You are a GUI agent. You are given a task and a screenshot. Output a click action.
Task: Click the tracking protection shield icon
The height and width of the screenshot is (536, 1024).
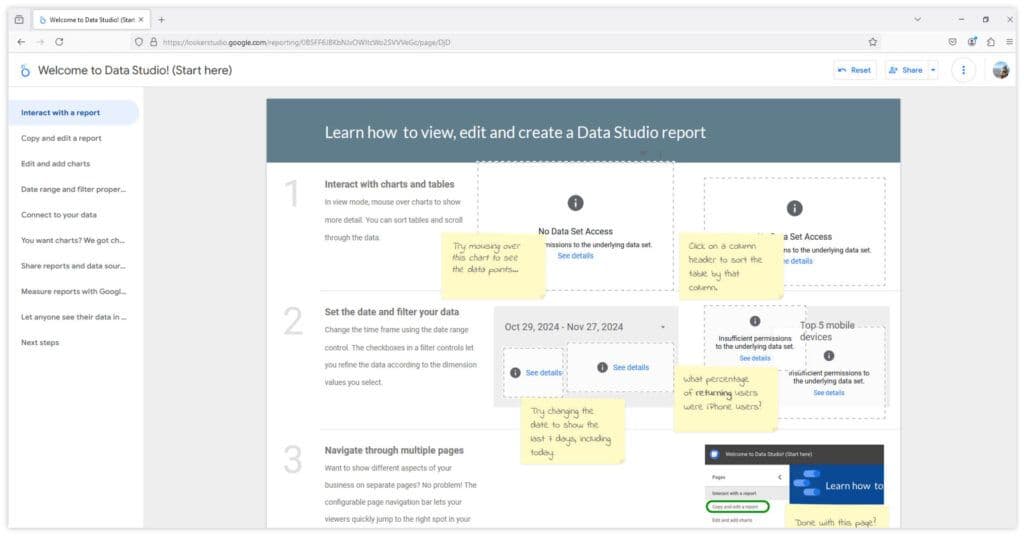click(138, 42)
